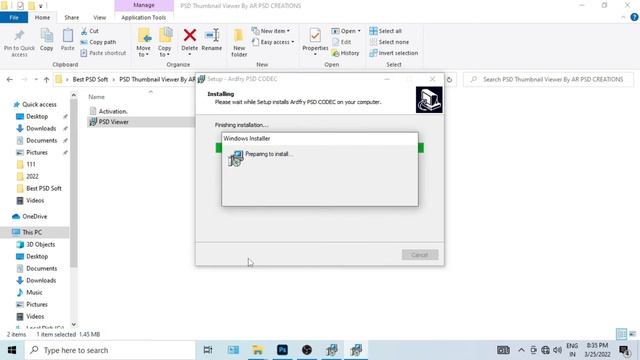Select OneDrive in navigation pane
The height and width of the screenshot is (360, 640).
tap(34, 216)
